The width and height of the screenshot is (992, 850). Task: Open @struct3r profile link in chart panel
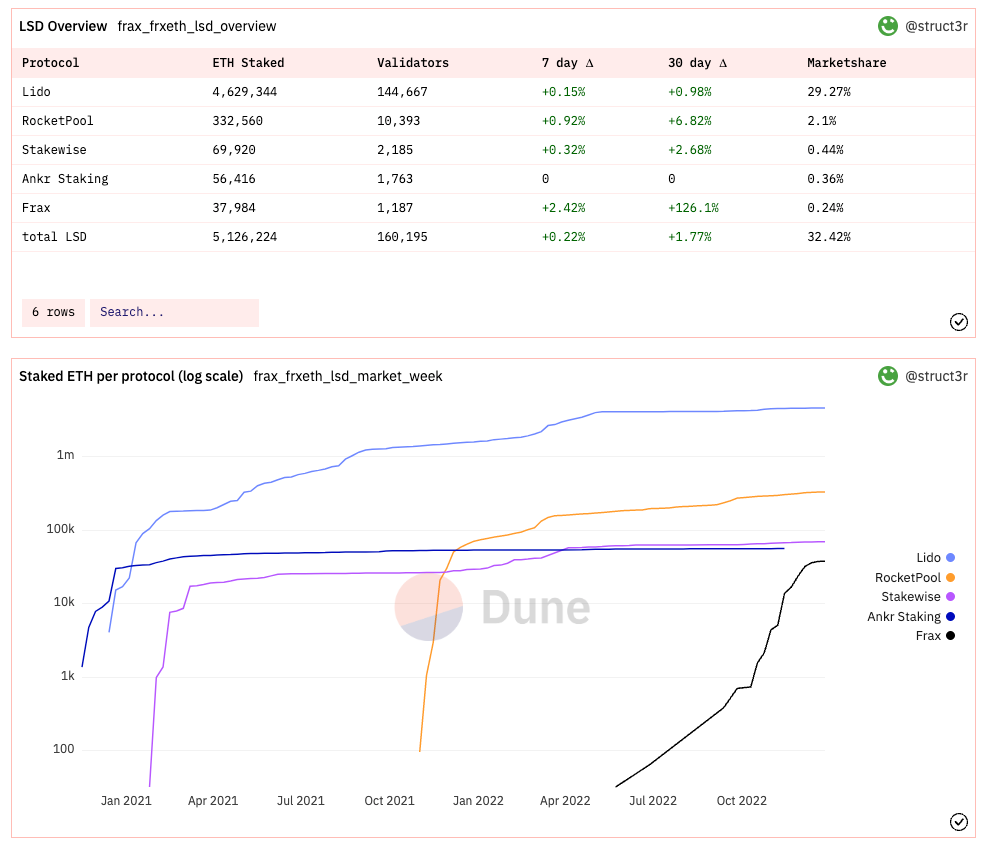936,376
